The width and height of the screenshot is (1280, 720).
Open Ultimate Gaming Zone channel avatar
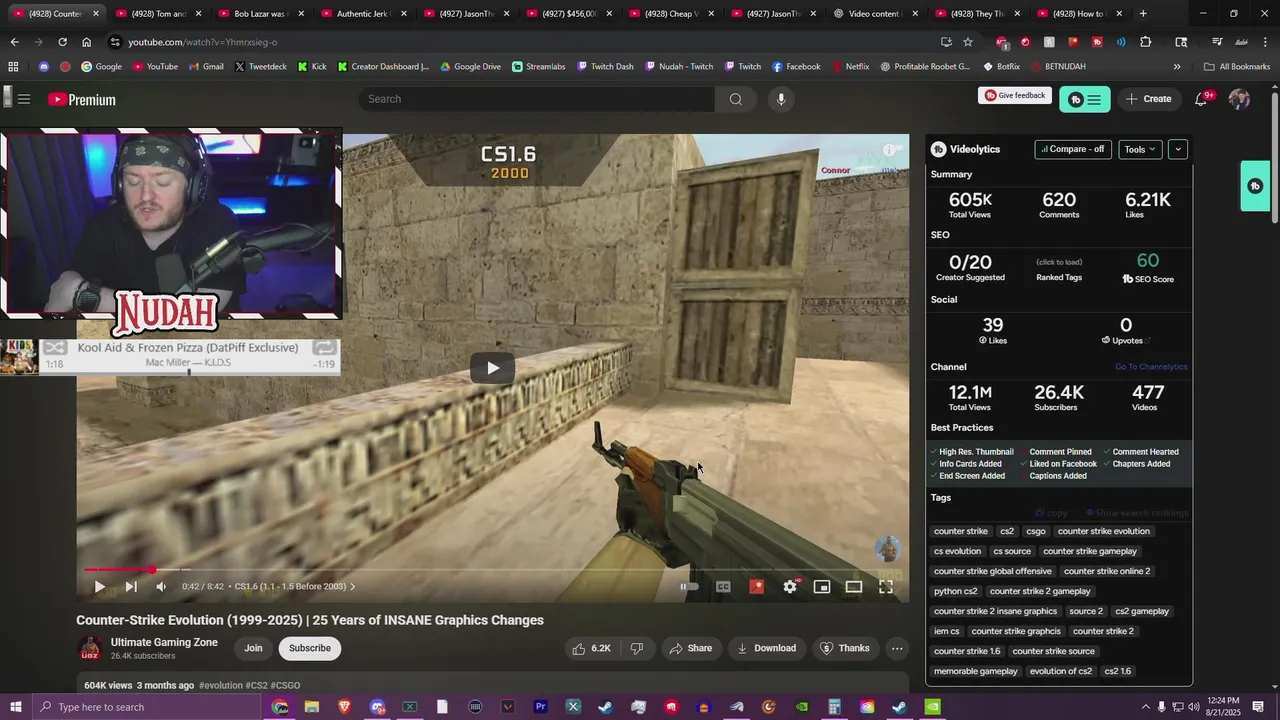tap(90, 648)
